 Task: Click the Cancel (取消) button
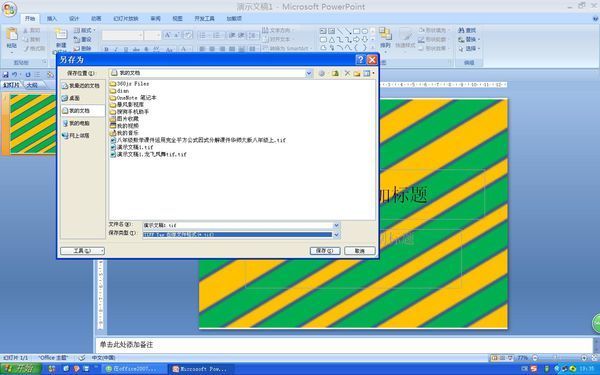coord(360,251)
